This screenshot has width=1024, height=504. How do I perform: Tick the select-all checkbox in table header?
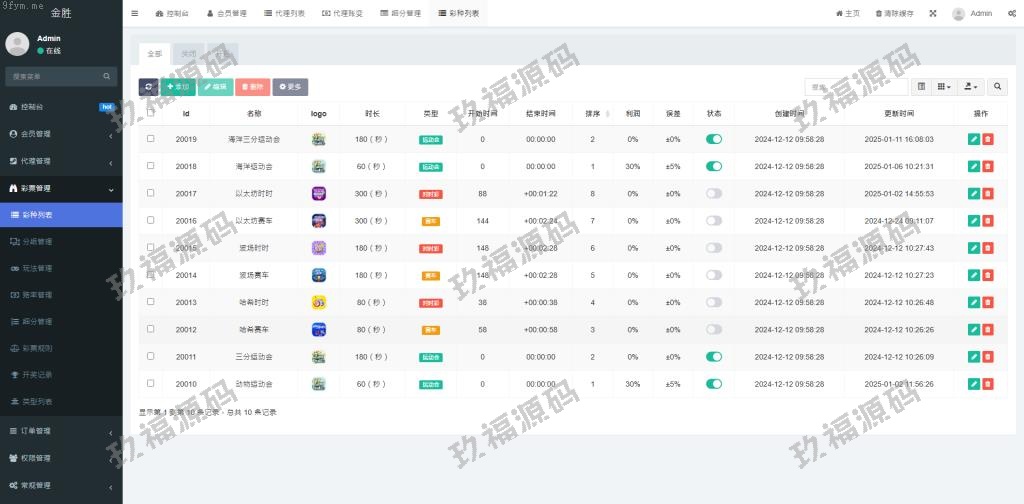coord(151,113)
